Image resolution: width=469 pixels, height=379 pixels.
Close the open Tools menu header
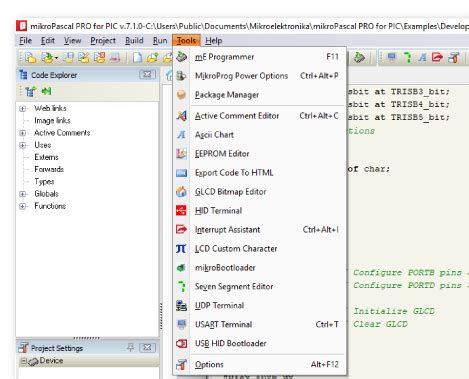point(186,41)
